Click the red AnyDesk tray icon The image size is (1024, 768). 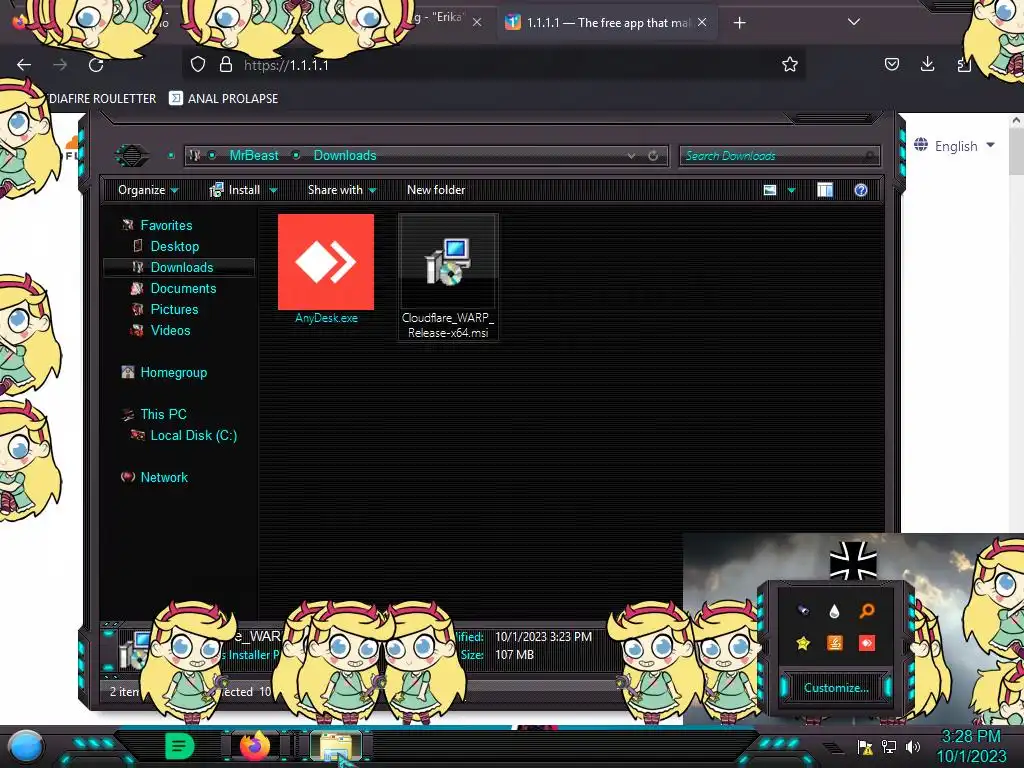point(867,643)
